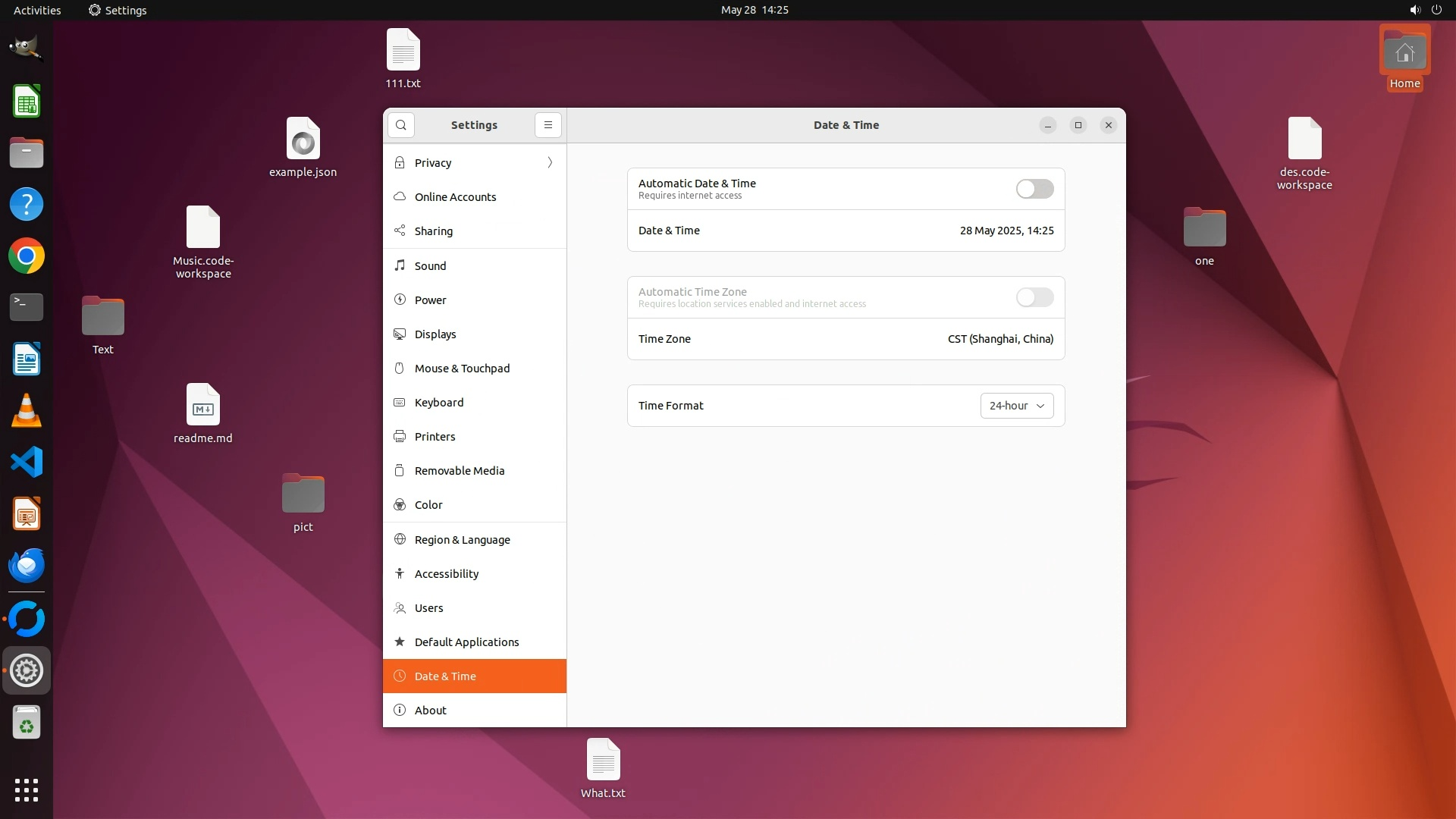Image resolution: width=1456 pixels, height=819 pixels.
Task: Click the Sound music note icon
Action: [400, 265]
